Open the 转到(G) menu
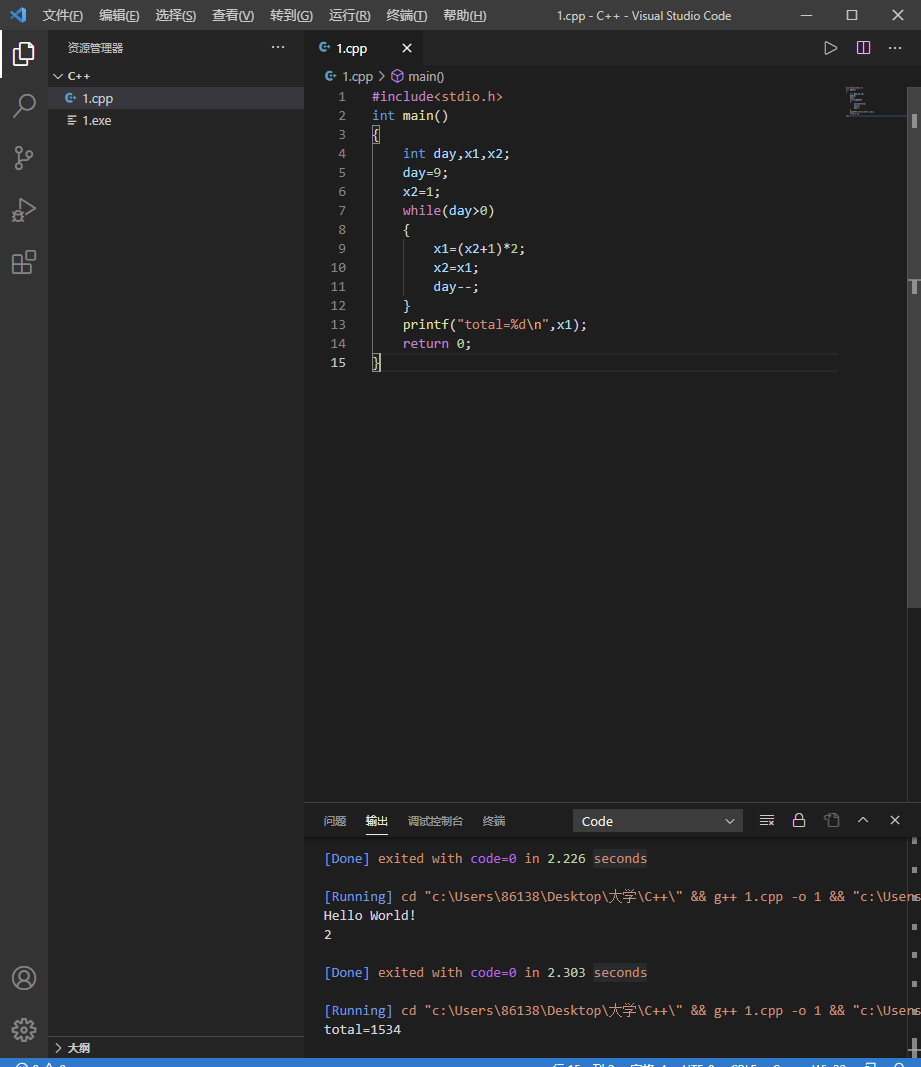 click(291, 16)
